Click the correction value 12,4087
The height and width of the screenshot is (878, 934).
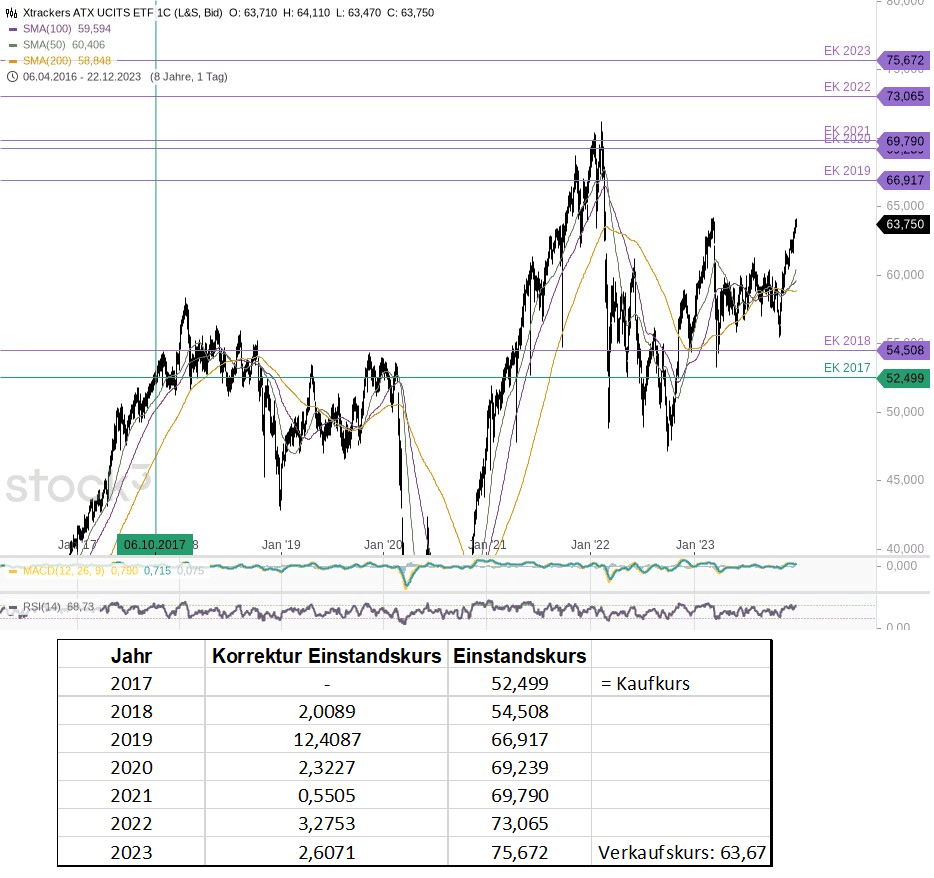[x=327, y=739]
